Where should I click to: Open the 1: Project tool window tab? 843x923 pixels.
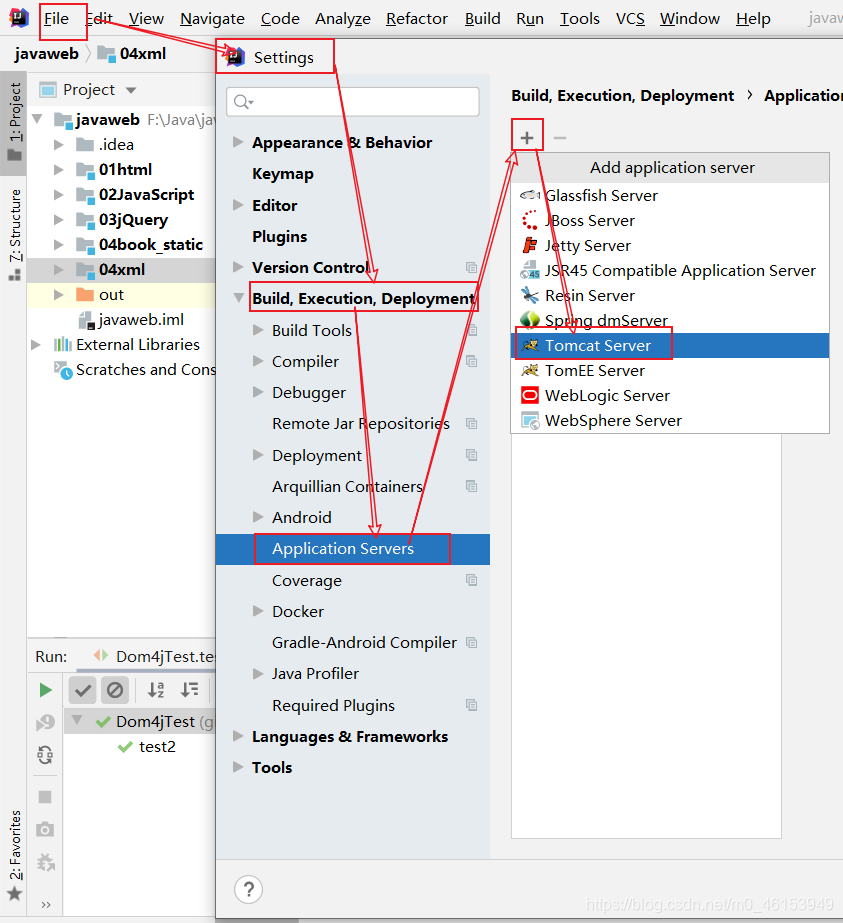point(15,122)
